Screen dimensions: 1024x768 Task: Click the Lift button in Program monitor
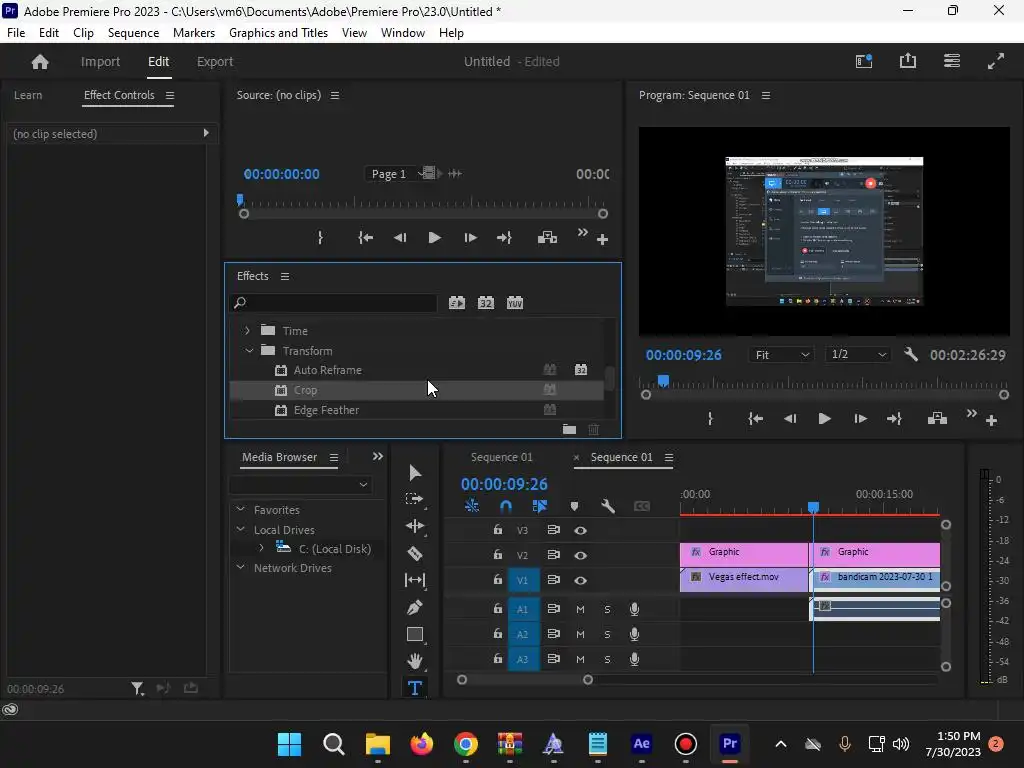point(937,419)
